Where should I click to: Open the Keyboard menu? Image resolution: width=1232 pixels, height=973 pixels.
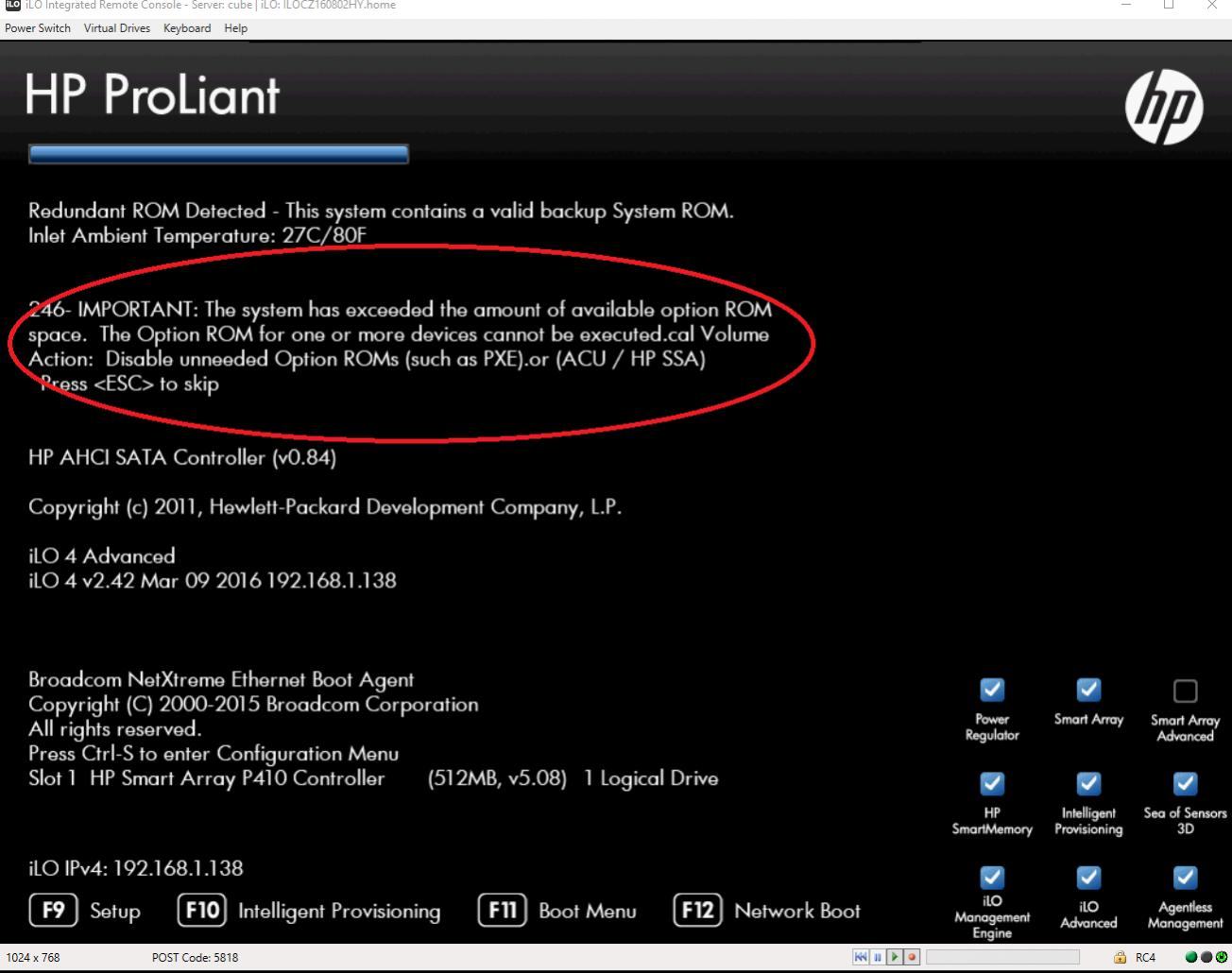click(187, 28)
